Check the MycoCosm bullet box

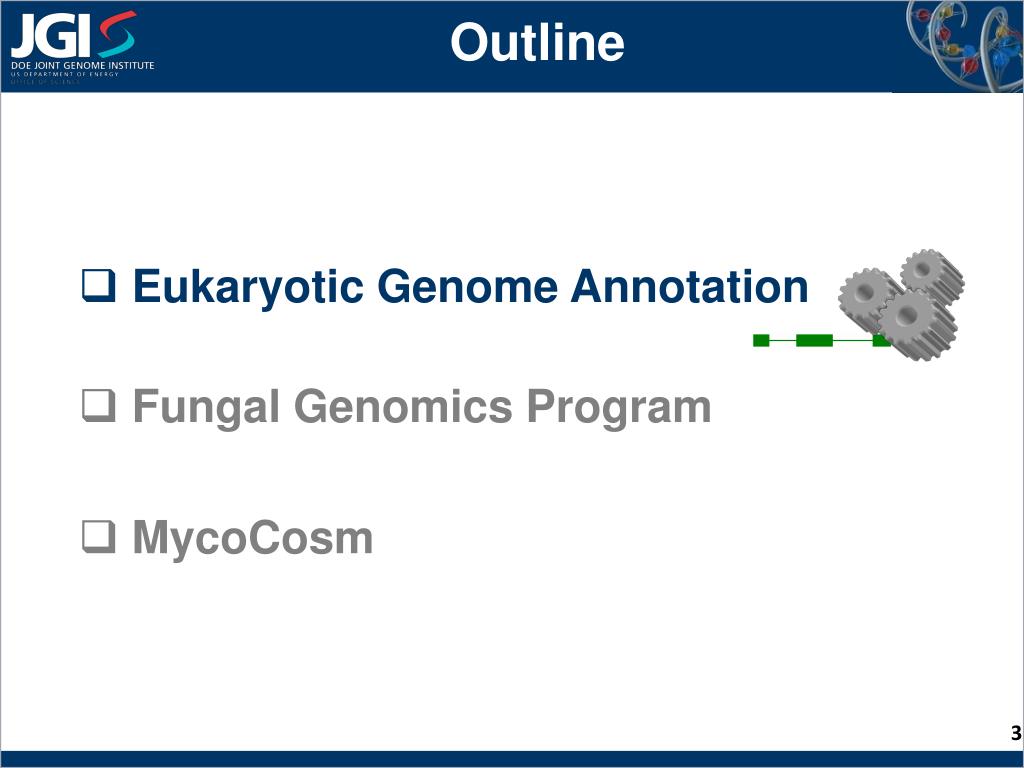click(x=99, y=537)
